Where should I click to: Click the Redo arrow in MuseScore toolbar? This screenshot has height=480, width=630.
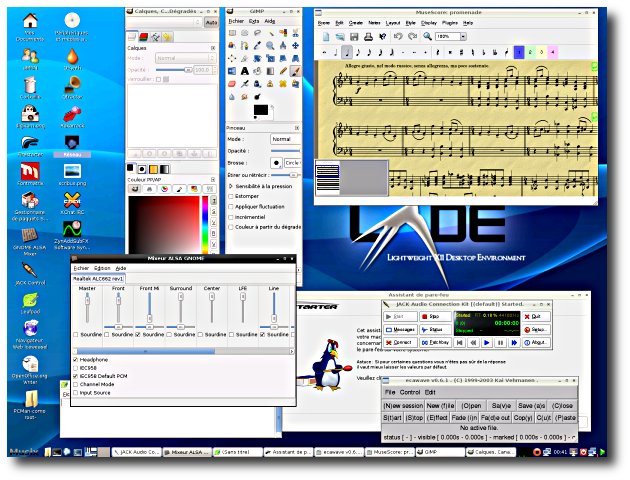tap(412, 37)
